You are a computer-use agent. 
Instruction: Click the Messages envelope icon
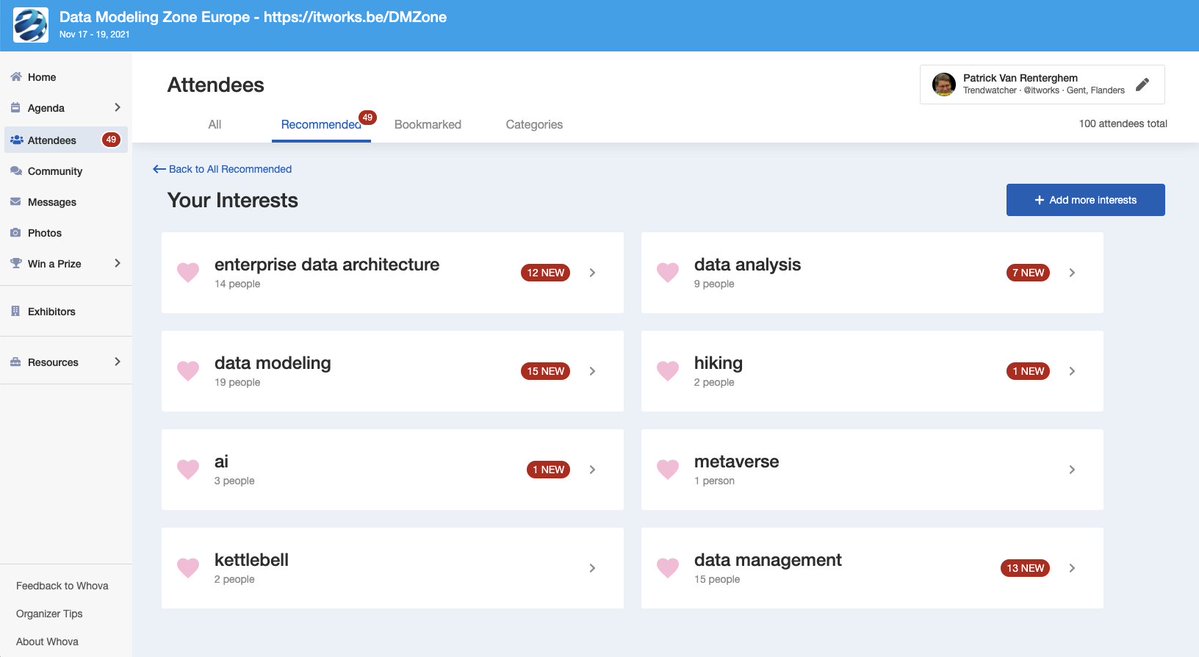coord(15,202)
